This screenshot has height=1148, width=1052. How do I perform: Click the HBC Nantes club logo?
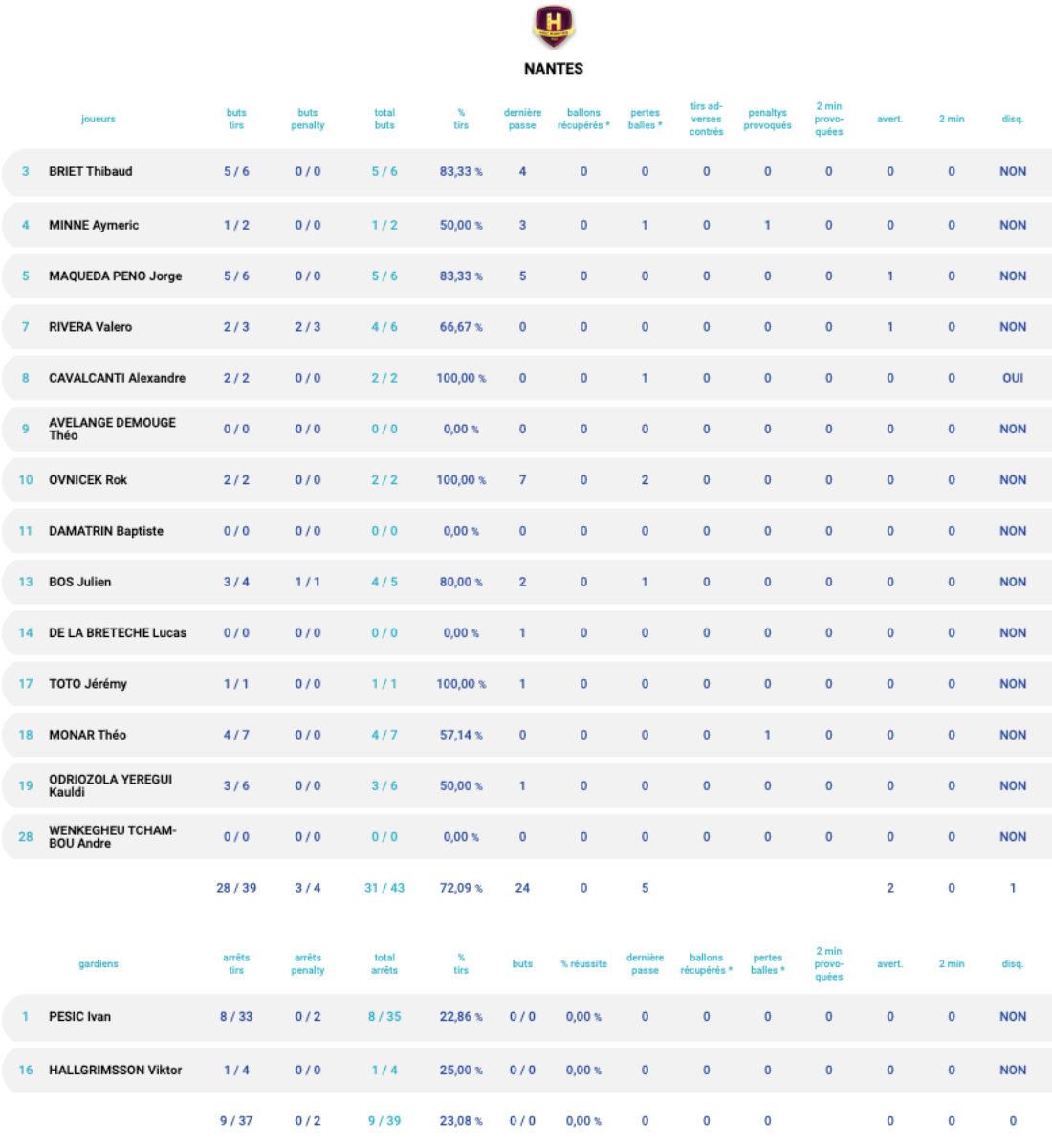(553, 26)
